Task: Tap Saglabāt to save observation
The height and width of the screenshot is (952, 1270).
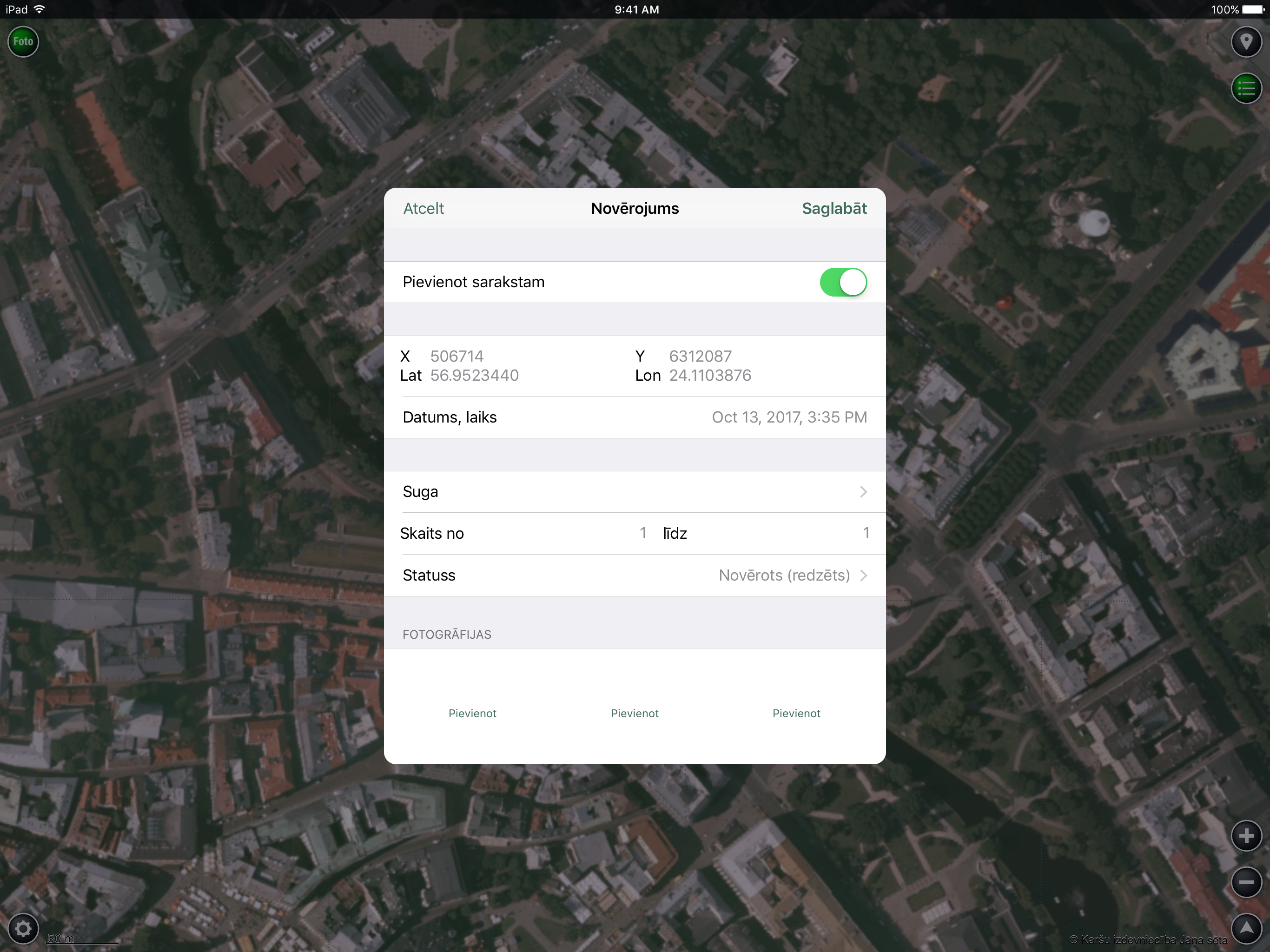Action: tap(833, 208)
